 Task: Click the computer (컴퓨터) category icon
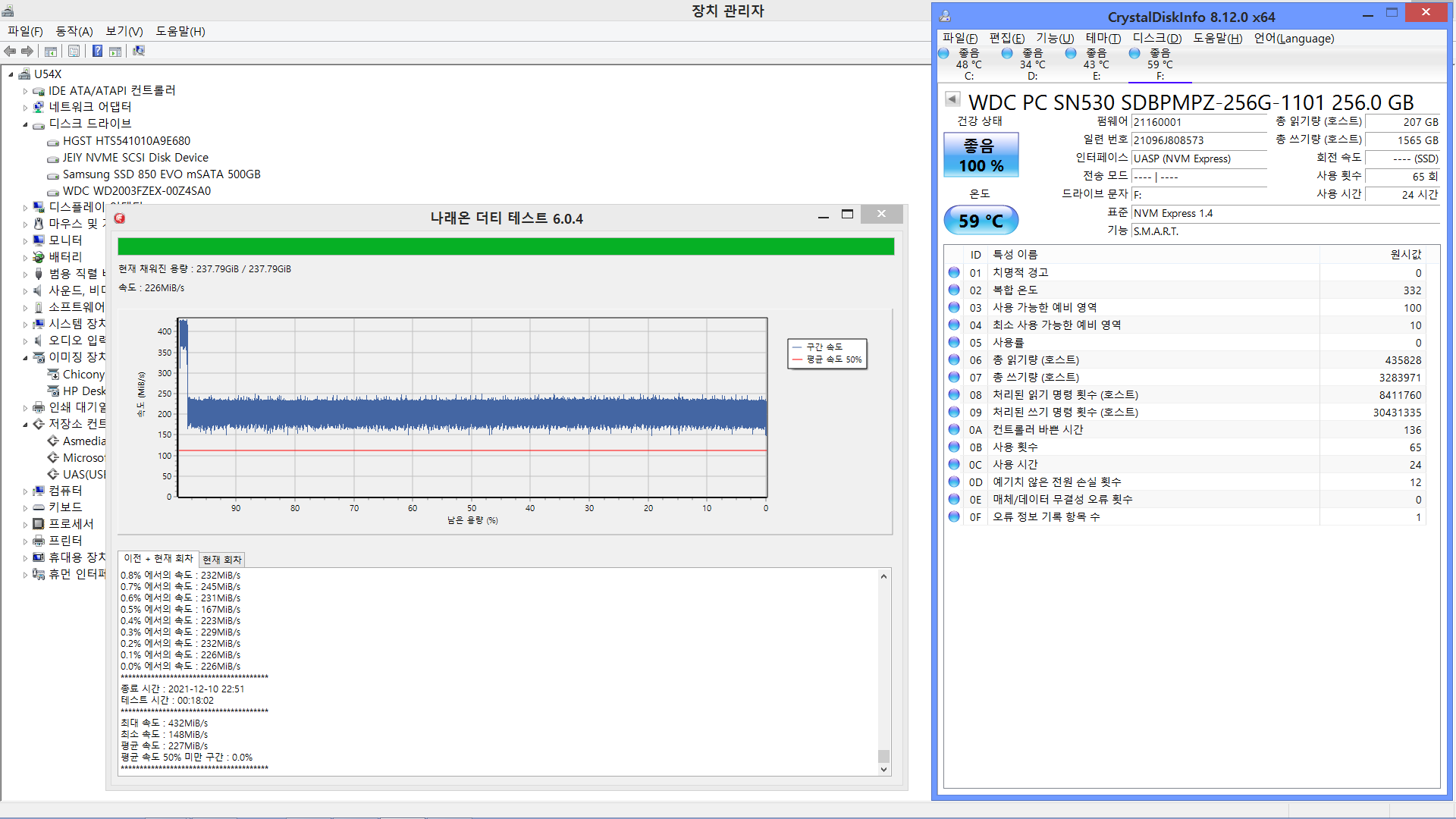39,491
